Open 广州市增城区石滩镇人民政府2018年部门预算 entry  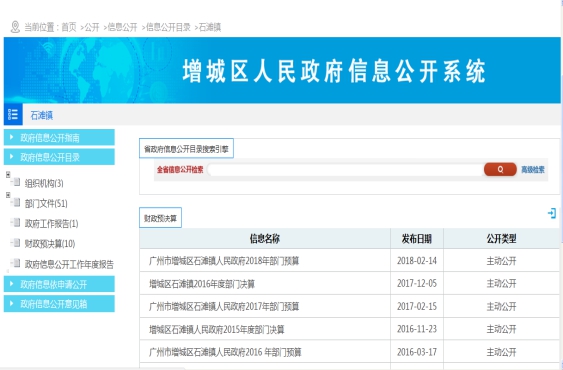click(x=224, y=261)
